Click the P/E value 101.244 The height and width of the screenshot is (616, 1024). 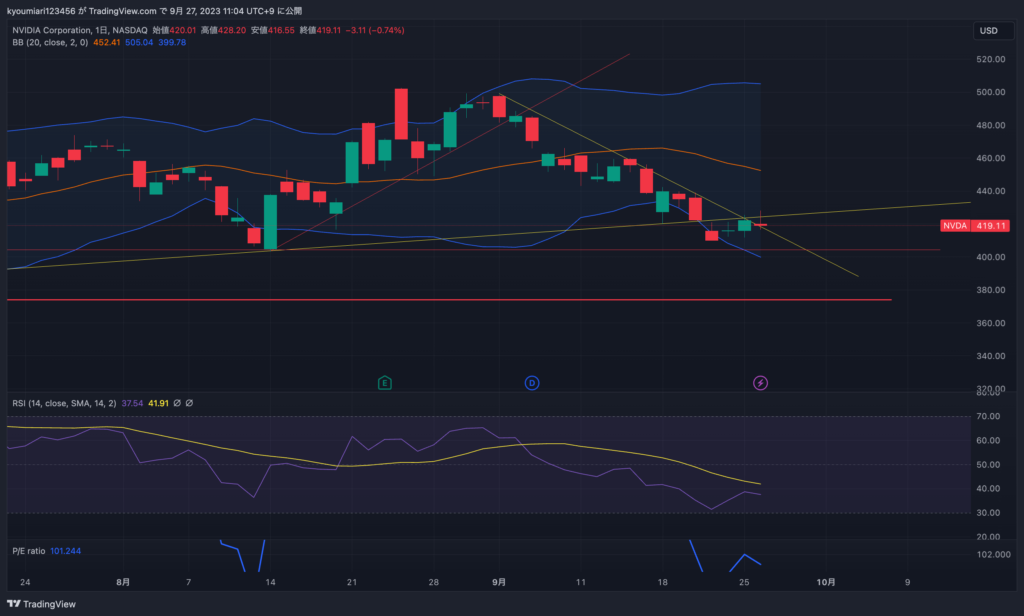pos(65,551)
